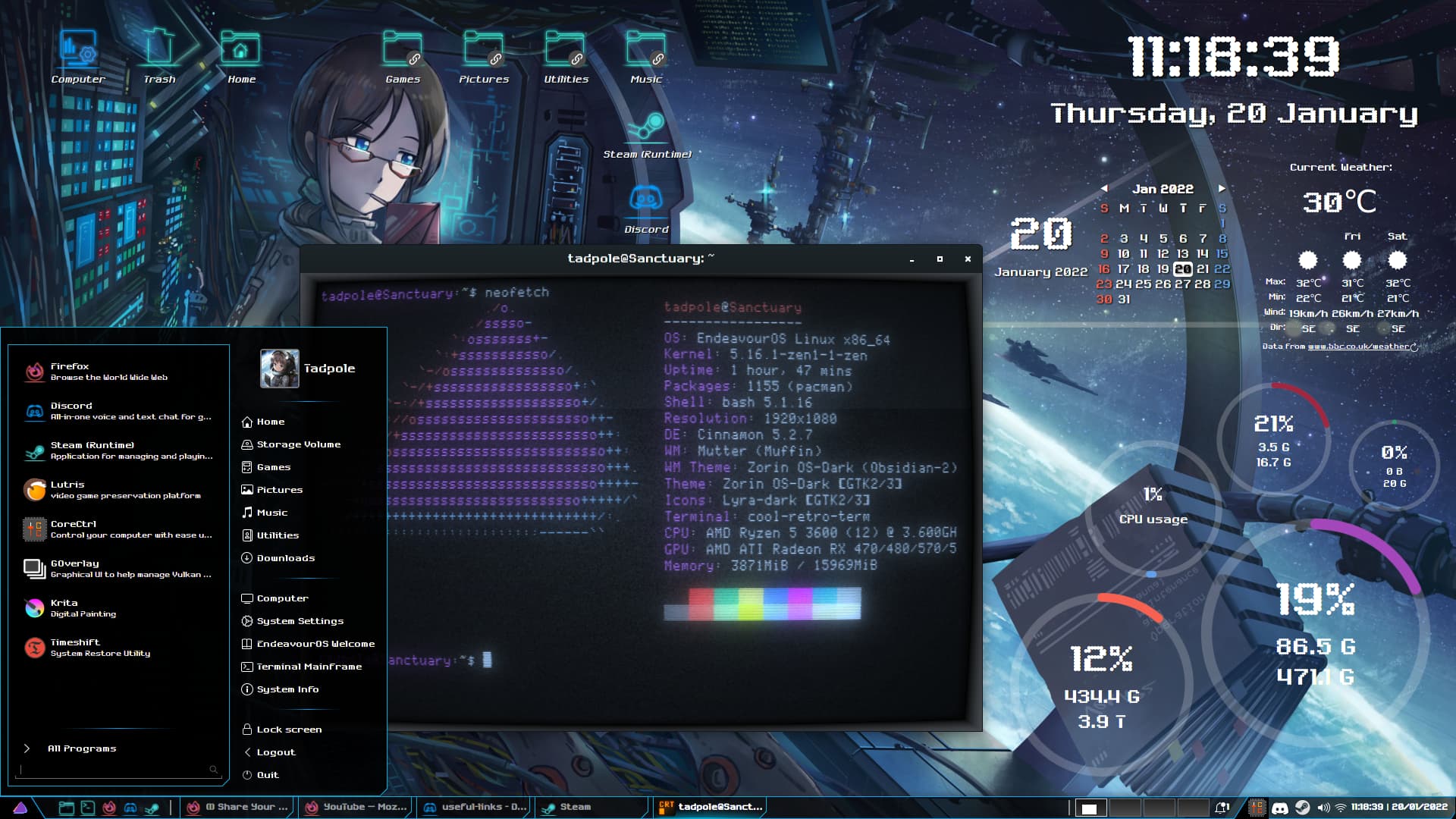Viewport: 1456px width, 819px height.
Task: Go to the previous month in the calendar
Action: click(x=1104, y=188)
